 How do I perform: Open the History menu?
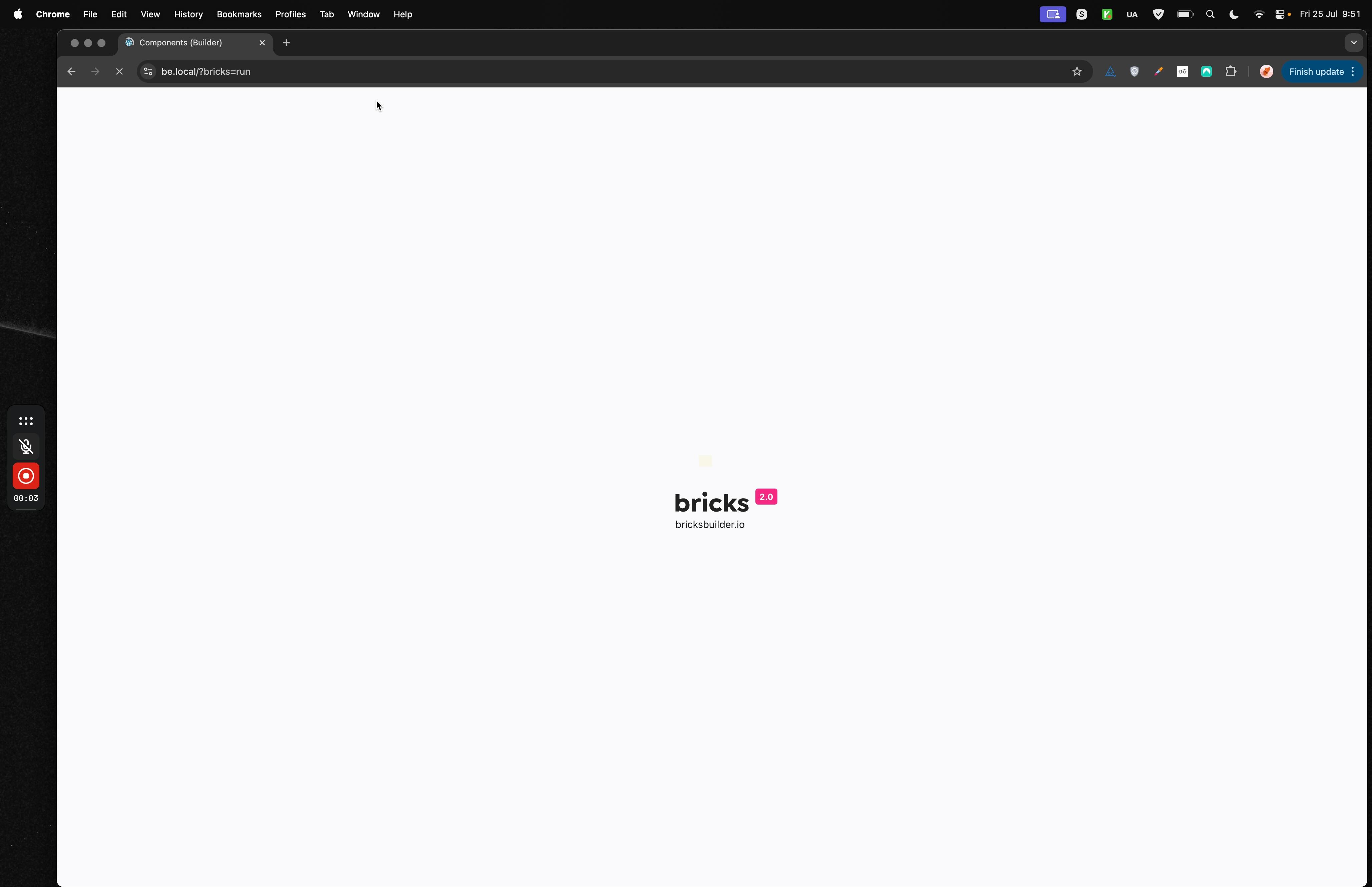[188, 14]
